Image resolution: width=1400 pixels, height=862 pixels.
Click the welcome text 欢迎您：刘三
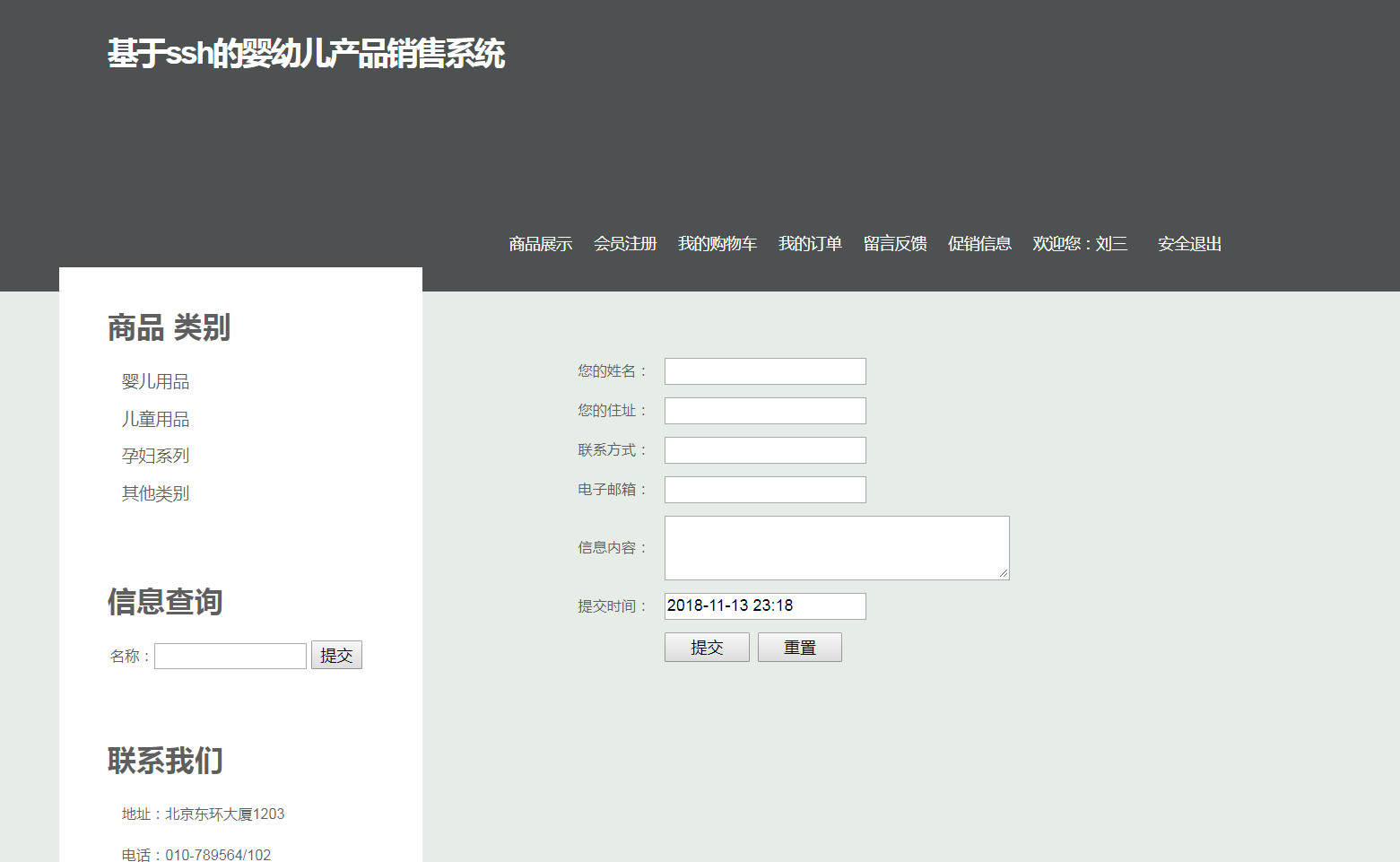[x=1080, y=244]
